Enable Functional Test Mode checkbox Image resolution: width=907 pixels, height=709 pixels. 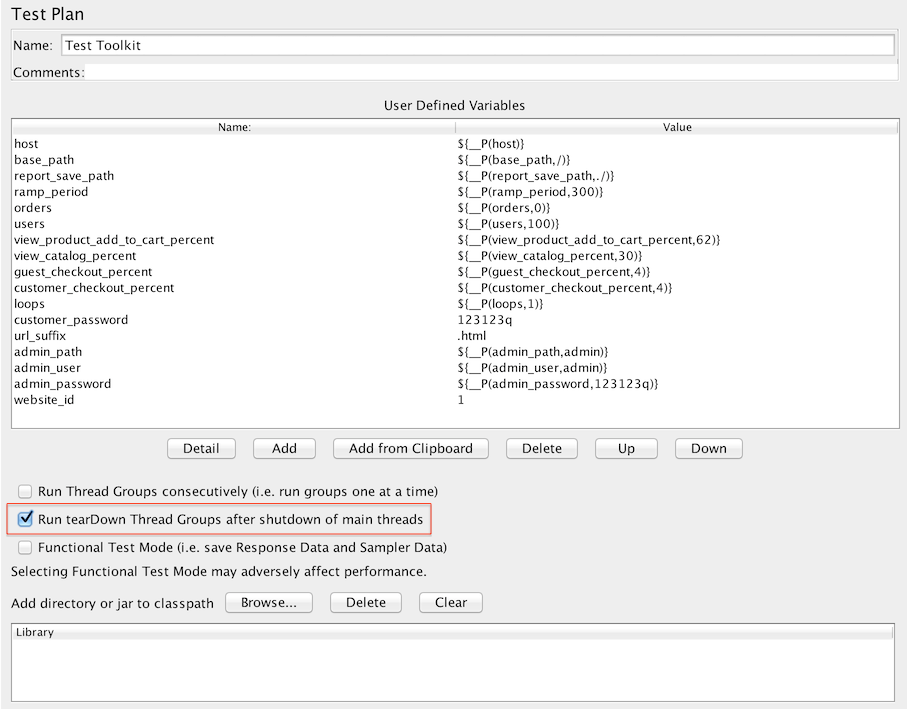point(25,548)
